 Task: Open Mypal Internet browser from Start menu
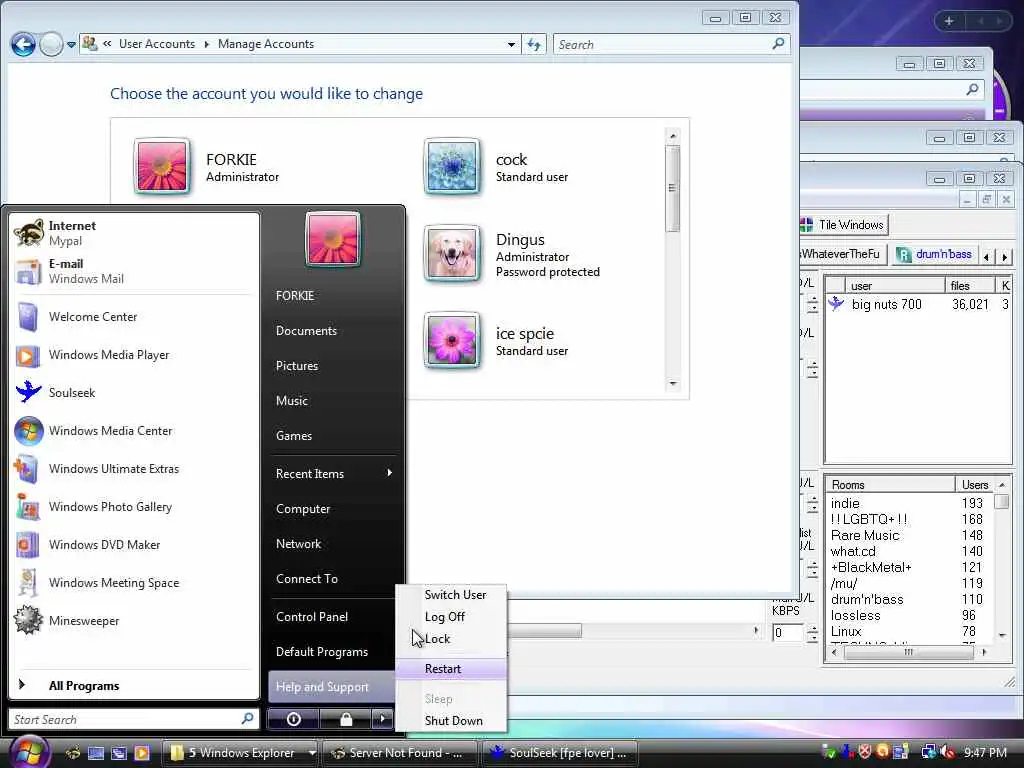coord(134,233)
